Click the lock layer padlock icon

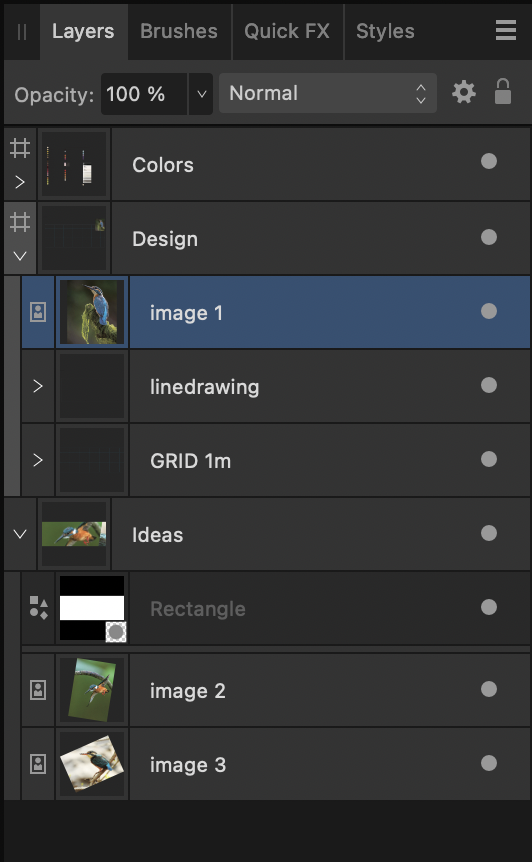[502, 91]
